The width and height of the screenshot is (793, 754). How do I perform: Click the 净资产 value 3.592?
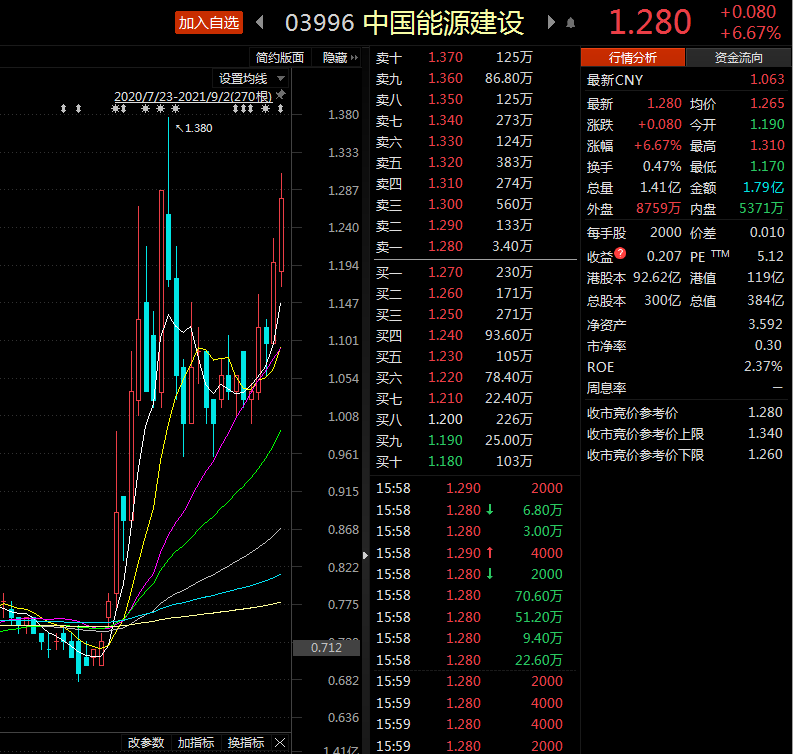coord(765,324)
